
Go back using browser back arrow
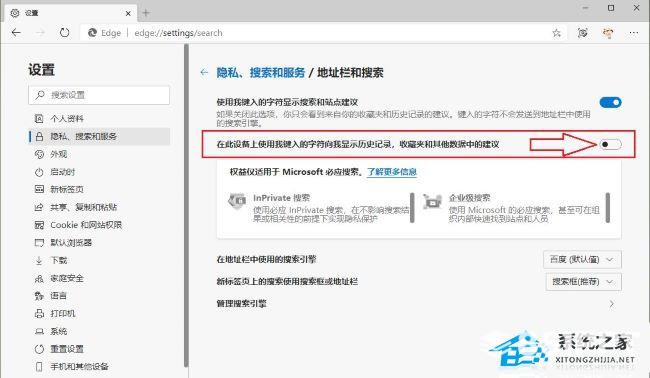[16, 32]
